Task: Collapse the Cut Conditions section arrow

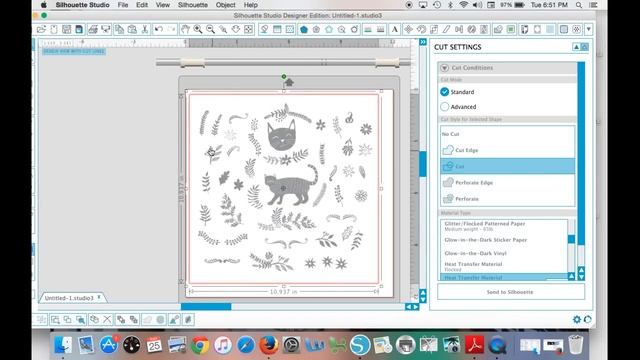Action: pos(444,68)
